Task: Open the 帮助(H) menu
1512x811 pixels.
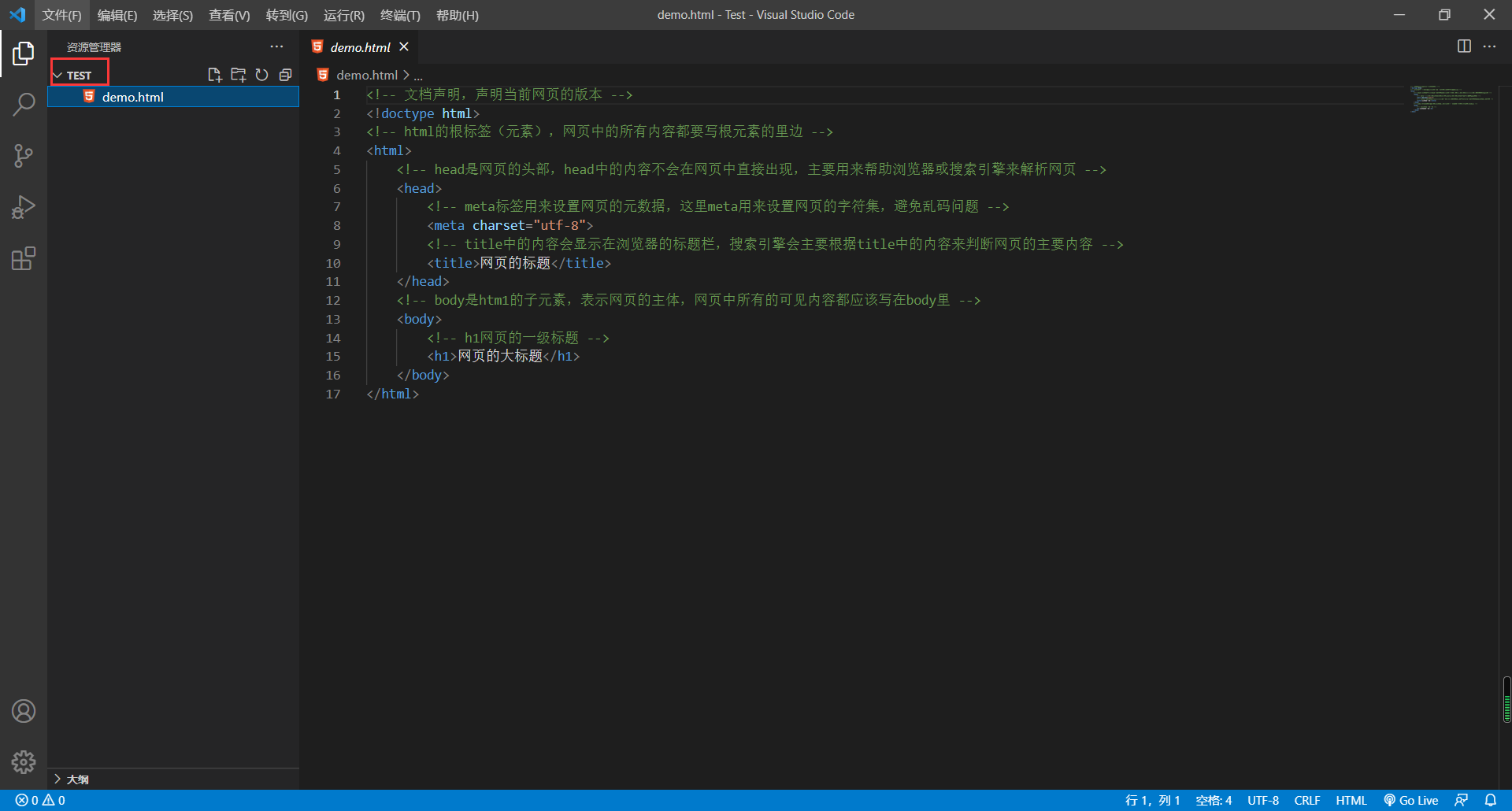Action: click(x=457, y=15)
